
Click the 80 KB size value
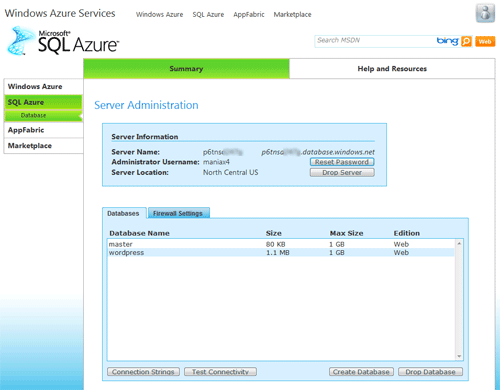point(276,244)
